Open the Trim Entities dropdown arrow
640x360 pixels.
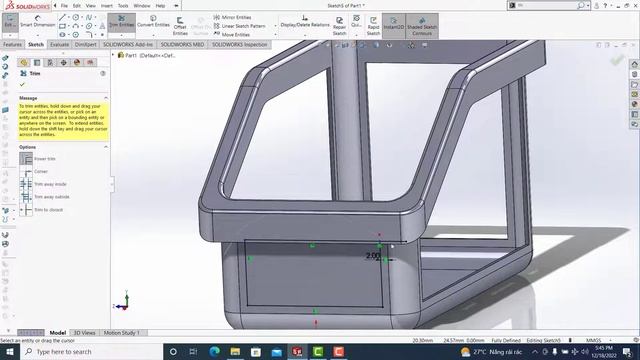click(x=122, y=35)
